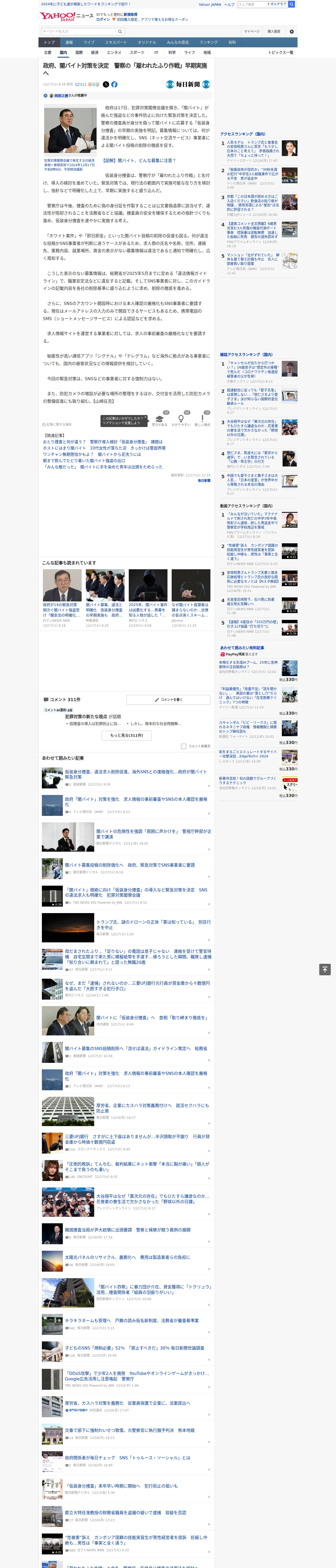Viewport: 336px width, 1568px height.
Task: Select the 科学 category
Action: (172, 52)
